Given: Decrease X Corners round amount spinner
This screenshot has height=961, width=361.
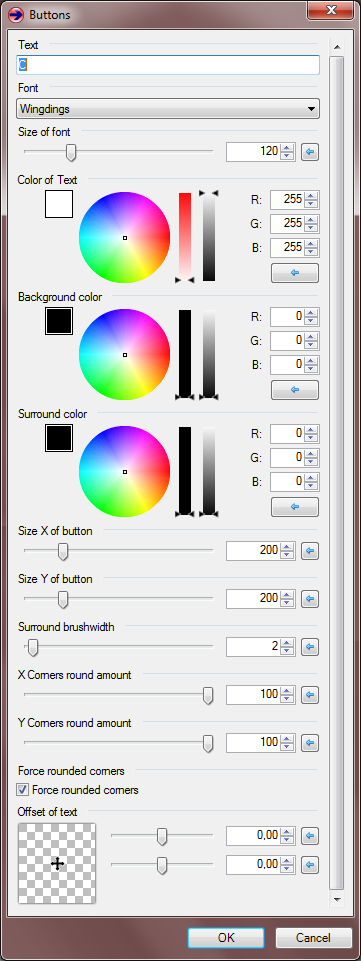Looking at the screenshot, I should tap(287, 699).
